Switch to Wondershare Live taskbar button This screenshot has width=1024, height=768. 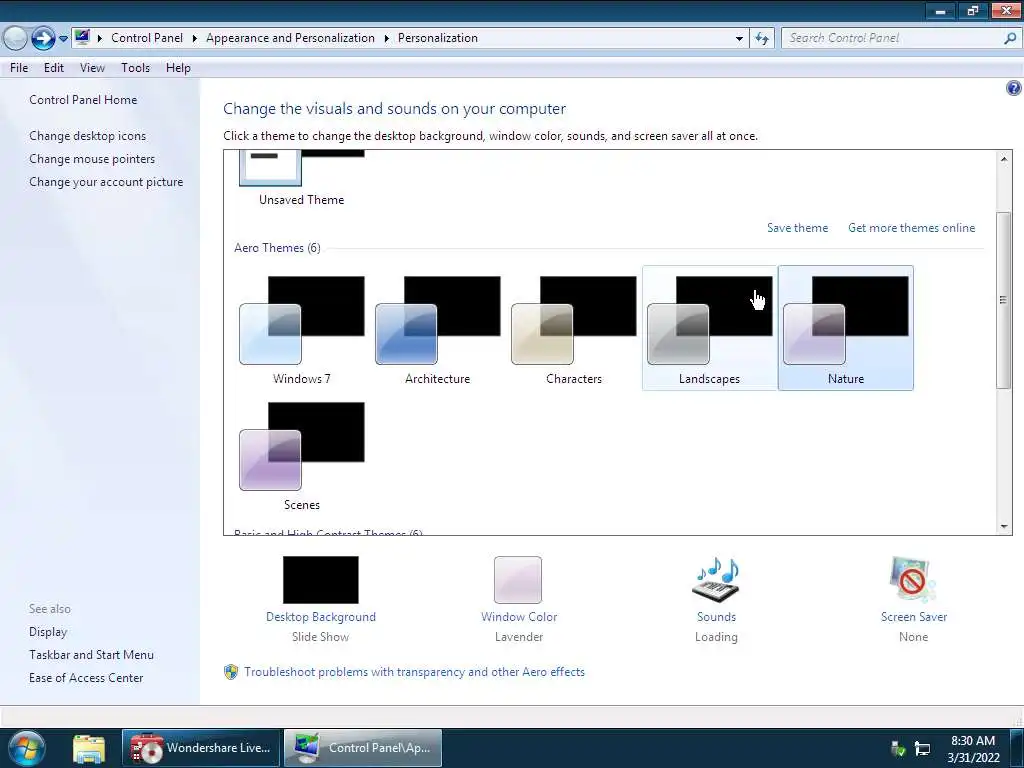pos(201,748)
